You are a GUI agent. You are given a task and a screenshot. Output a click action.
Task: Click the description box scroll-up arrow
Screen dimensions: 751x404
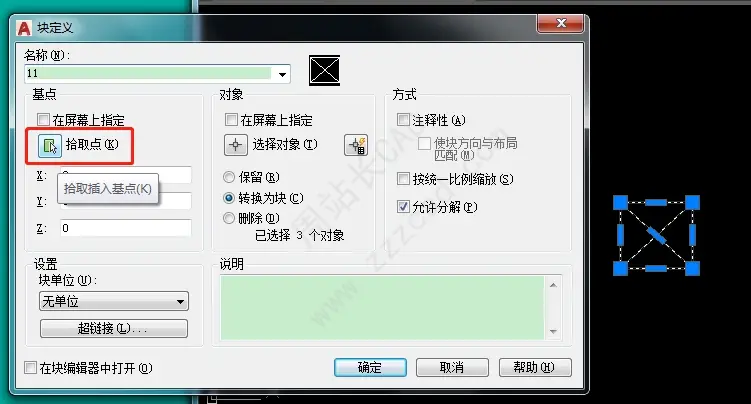tap(553, 285)
